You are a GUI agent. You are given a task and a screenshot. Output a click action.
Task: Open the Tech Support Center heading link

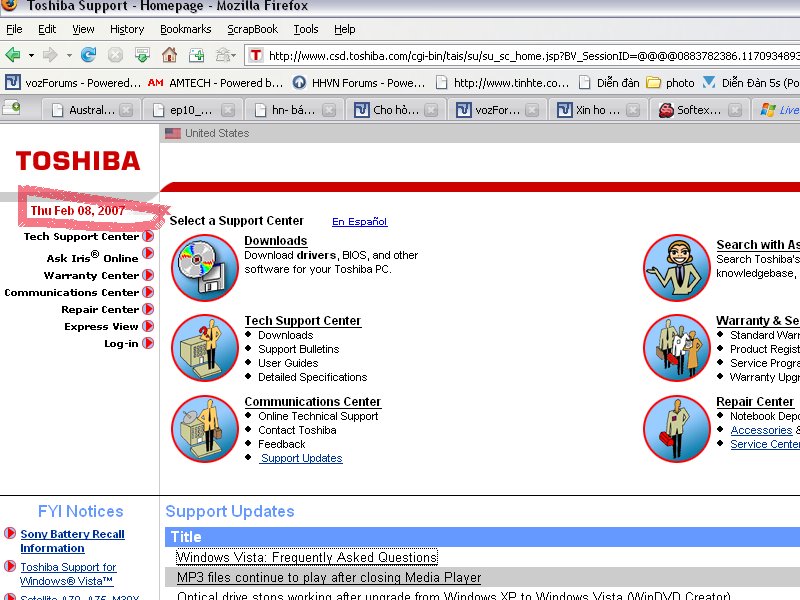(x=303, y=321)
